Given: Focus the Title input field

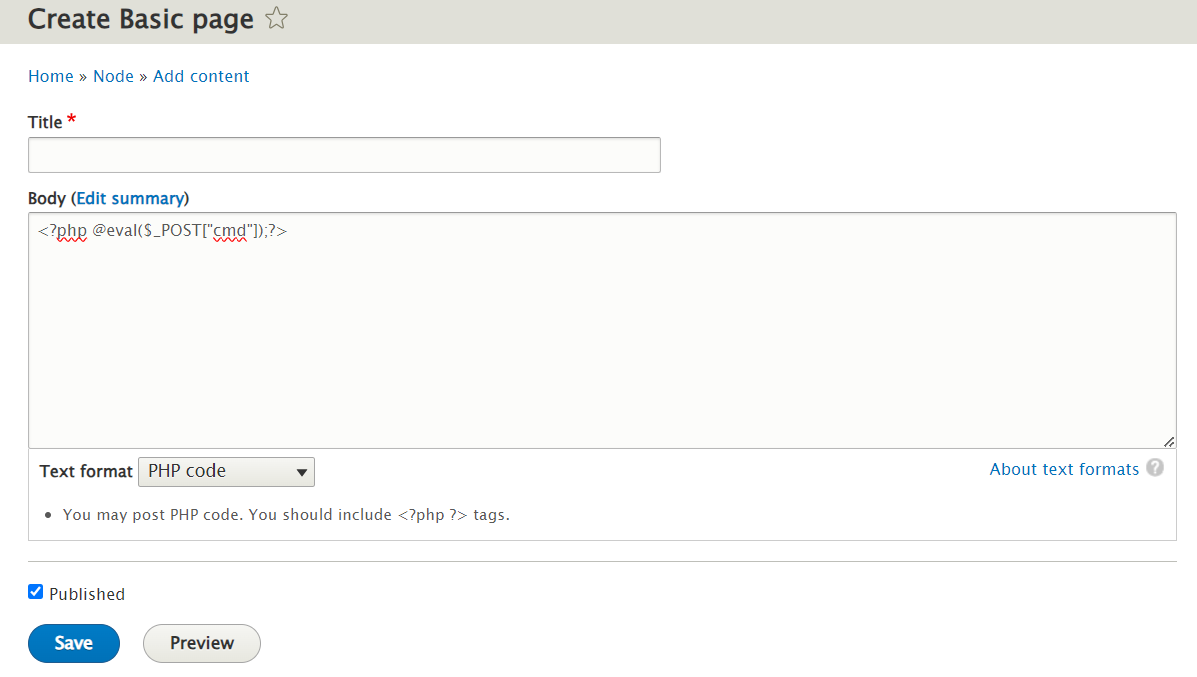Looking at the screenshot, I should (x=344, y=155).
